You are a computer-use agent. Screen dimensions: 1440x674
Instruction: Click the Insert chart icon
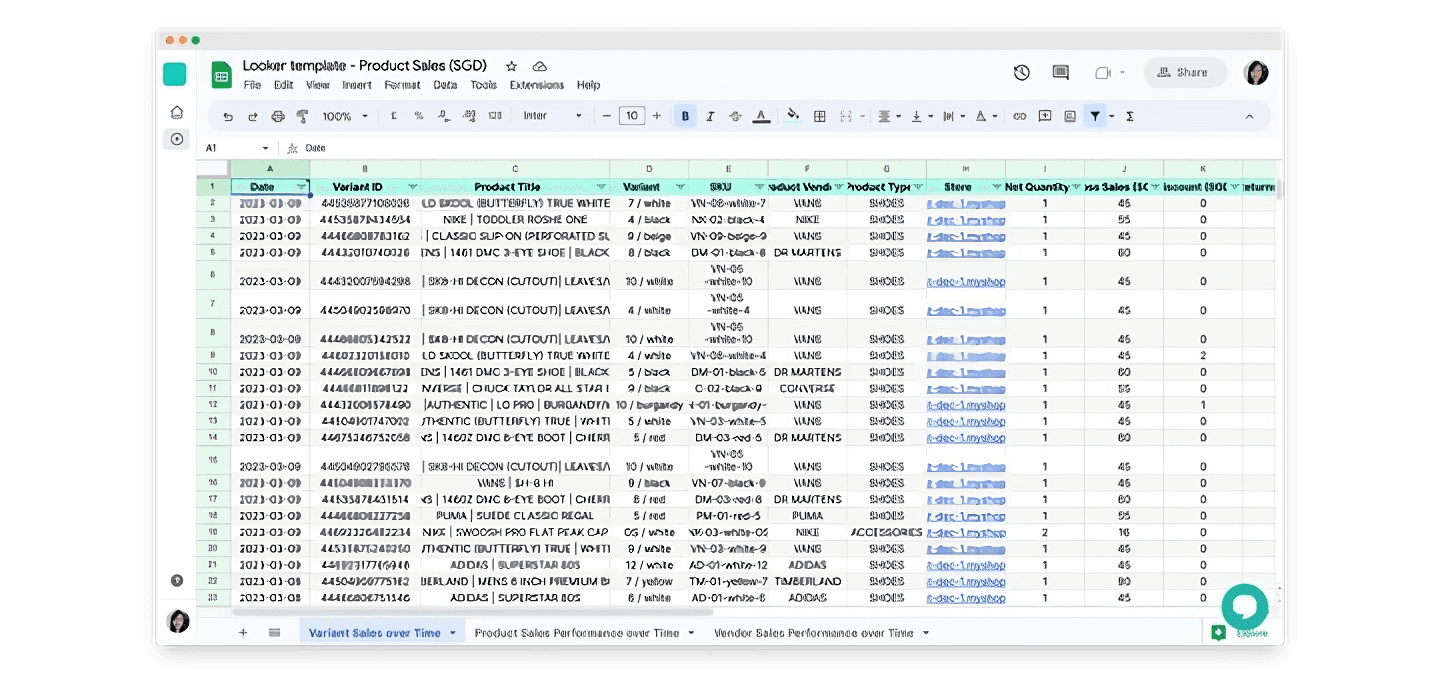pos(1070,116)
